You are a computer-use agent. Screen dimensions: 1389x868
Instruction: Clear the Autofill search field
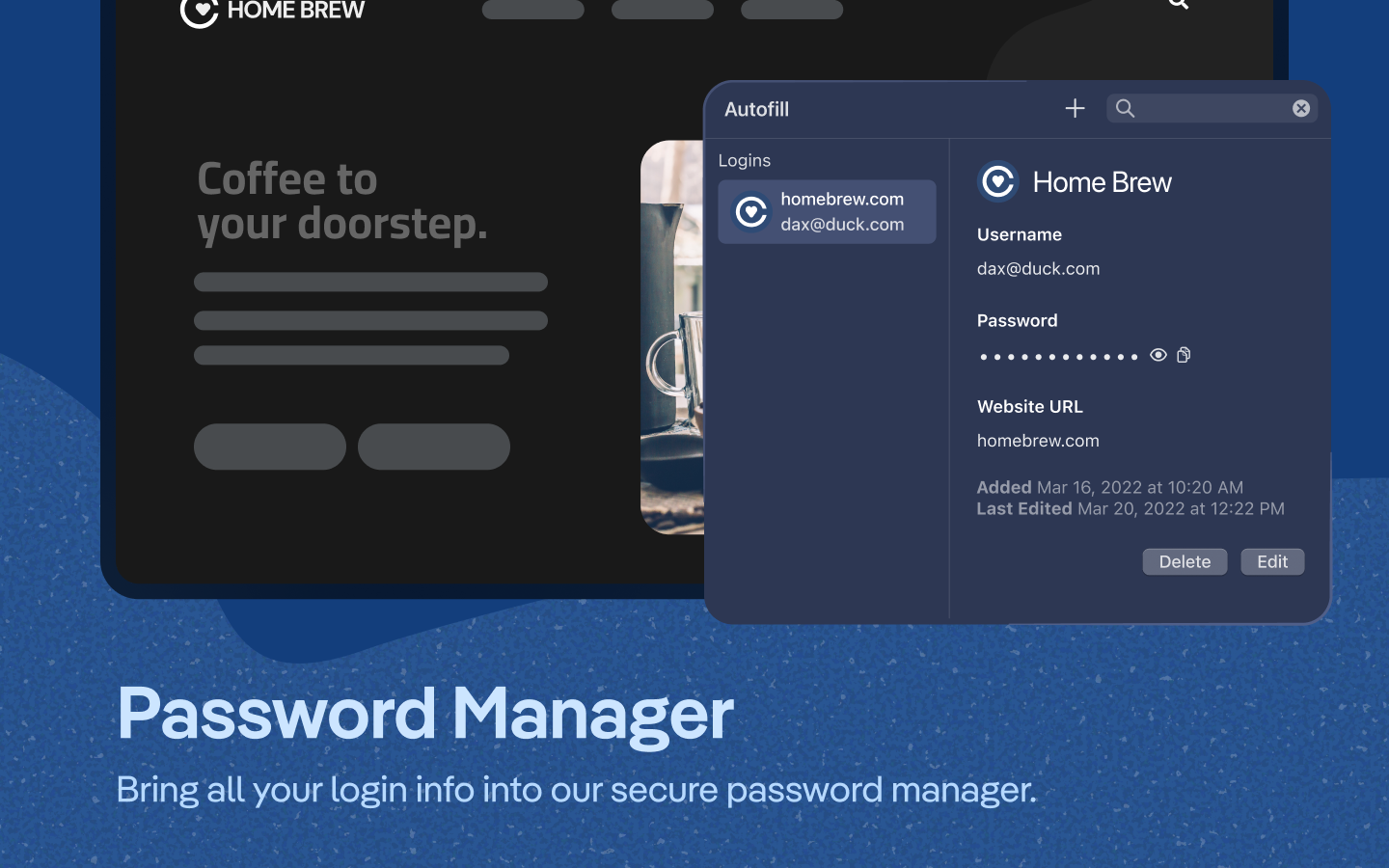1301,108
